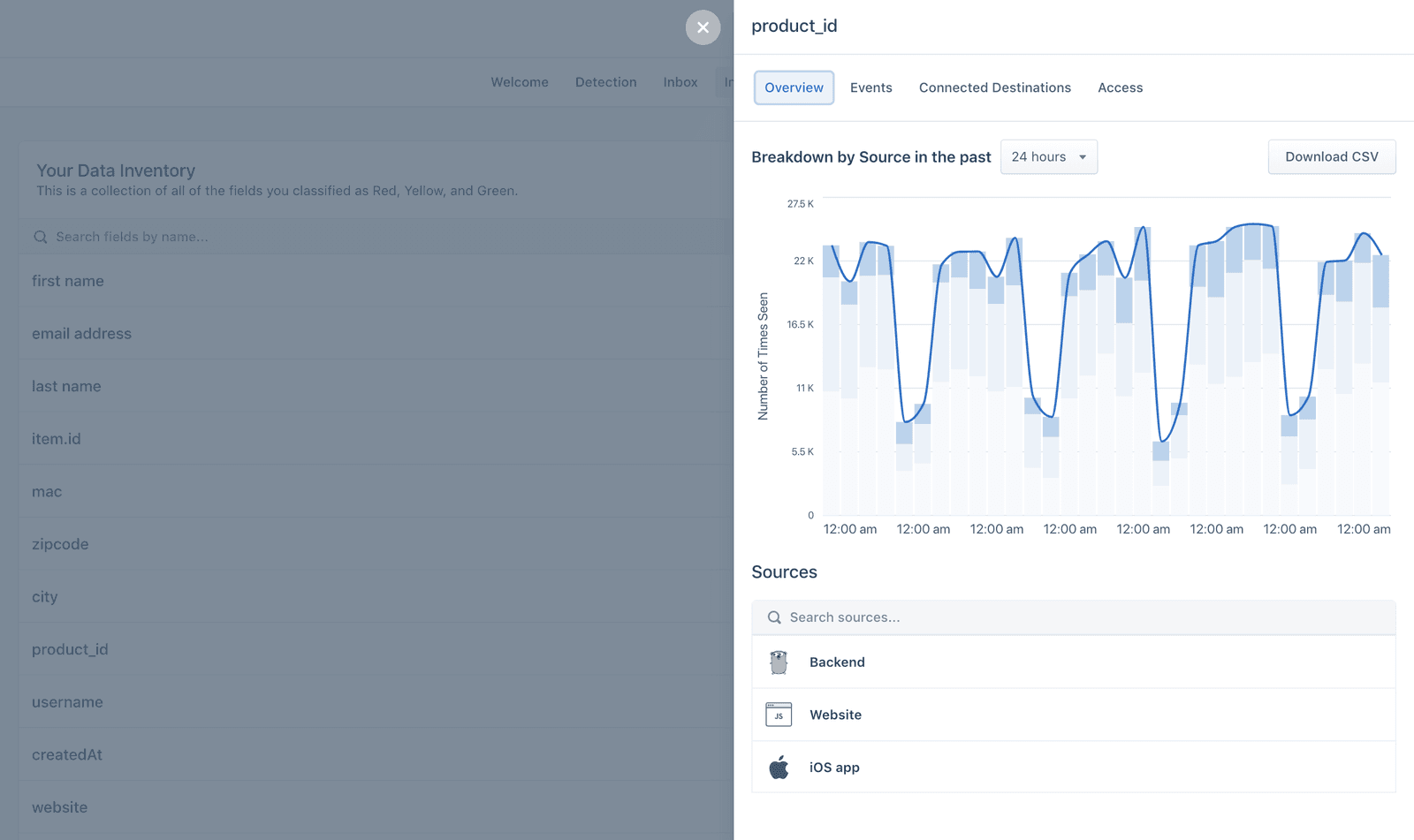Expand the product_id breakdown time period menu
This screenshot has width=1414, height=840.
[x=1048, y=156]
